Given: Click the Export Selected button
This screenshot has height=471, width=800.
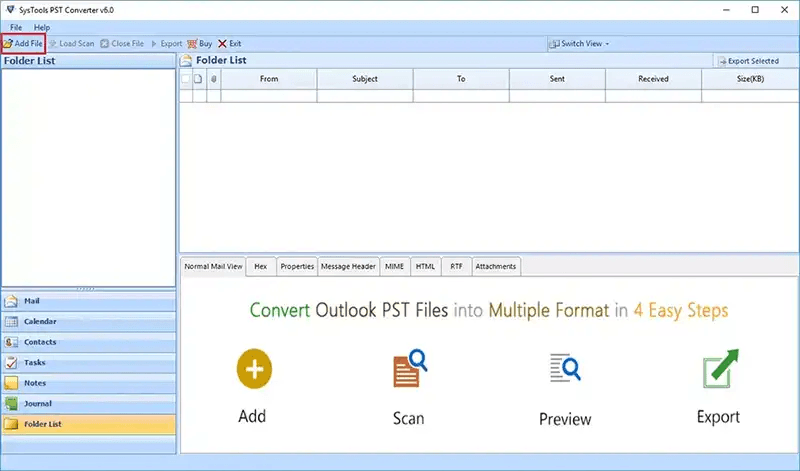Looking at the screenshot, I should coord(748,61).
